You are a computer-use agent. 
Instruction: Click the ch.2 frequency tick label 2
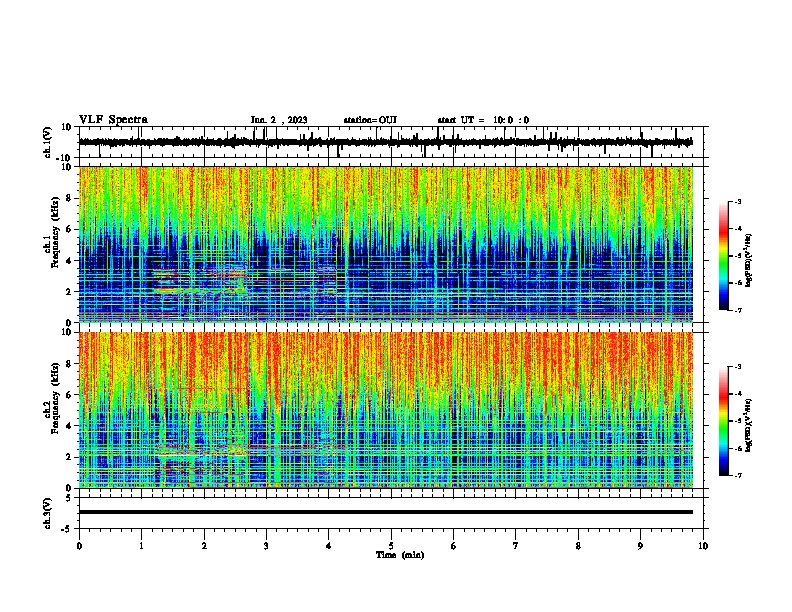point(69,457)
